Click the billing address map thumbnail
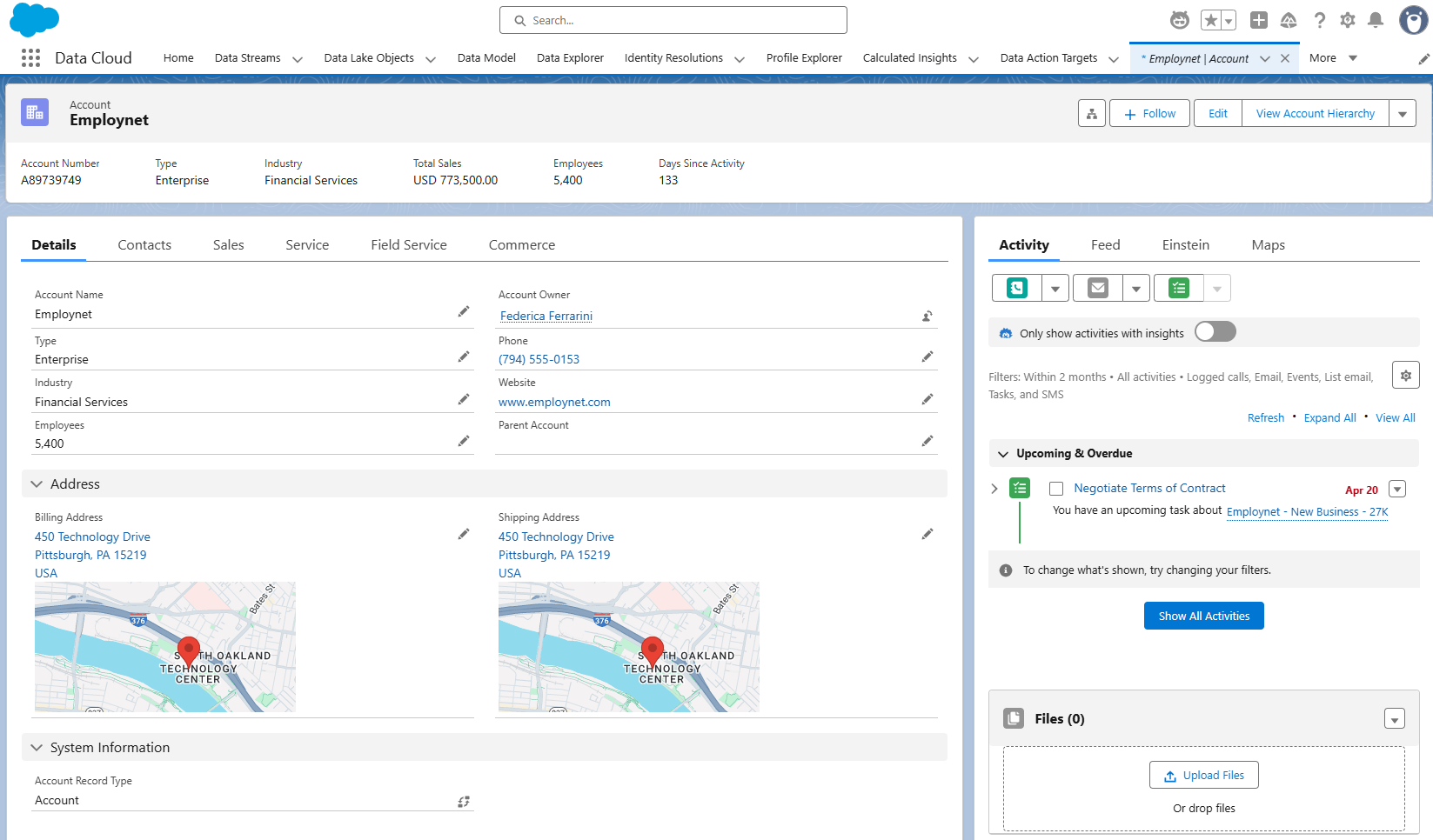This screenshot has width=1433, height=840. point(165,647)
